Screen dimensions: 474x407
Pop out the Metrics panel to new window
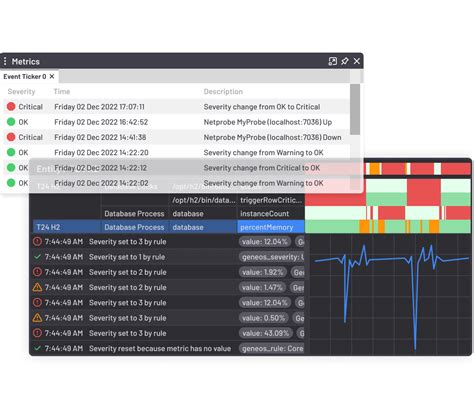pos(332,61)
